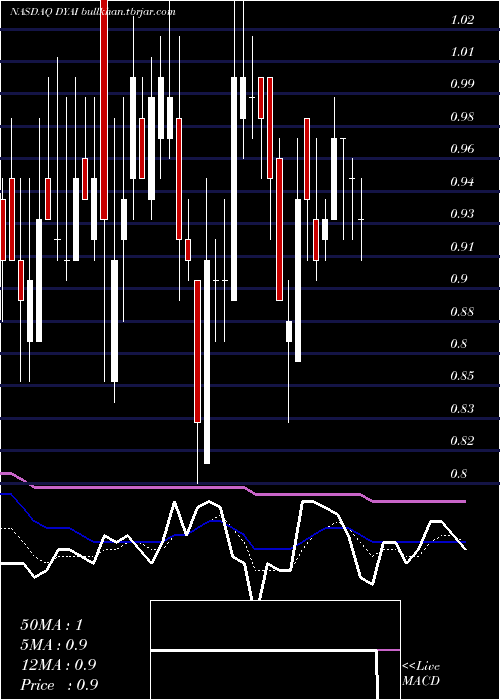Click the 0.82 price axis label
This screenshot has width=500, height=700.
coord(462,441)
